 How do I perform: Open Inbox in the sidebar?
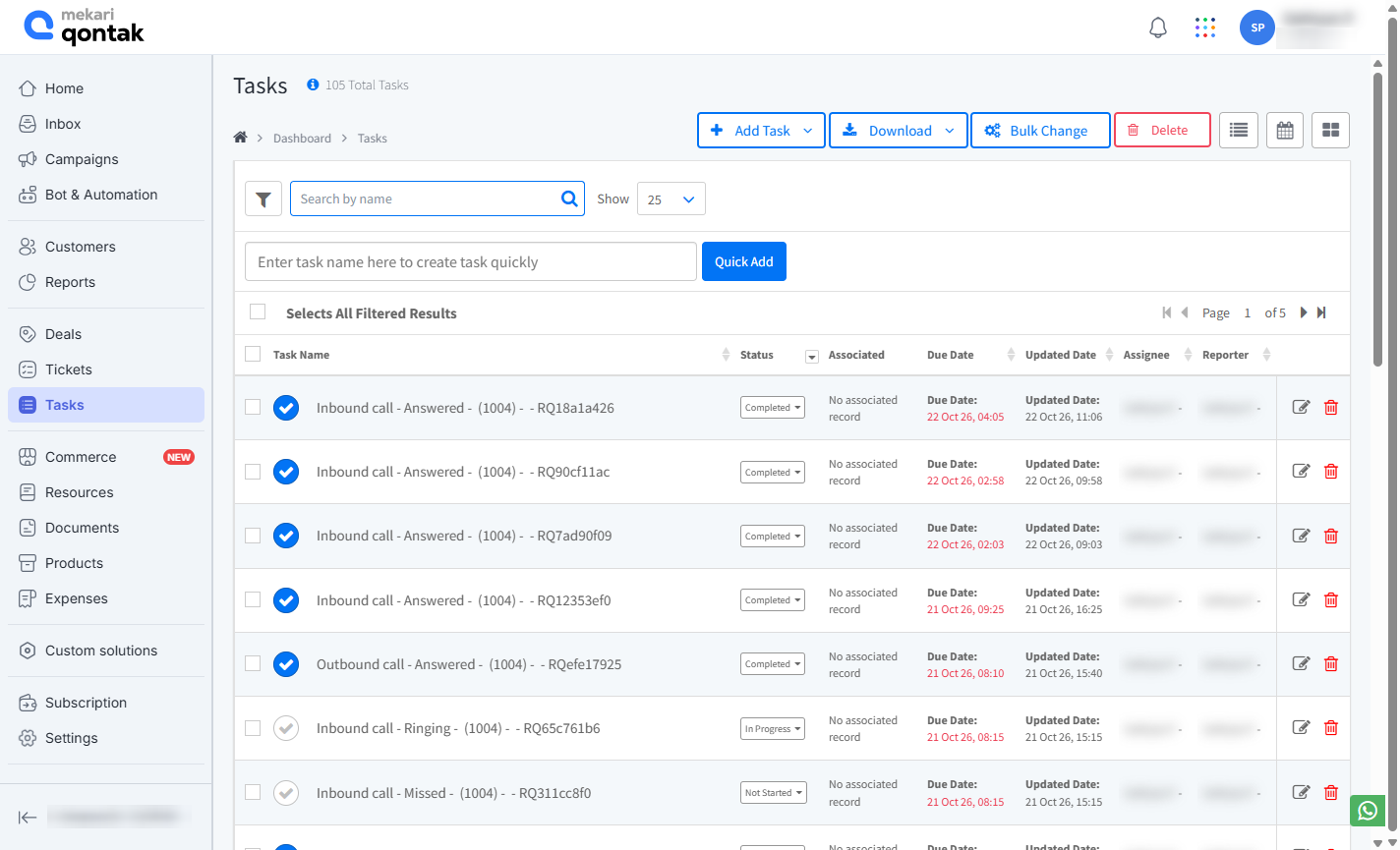106,124
